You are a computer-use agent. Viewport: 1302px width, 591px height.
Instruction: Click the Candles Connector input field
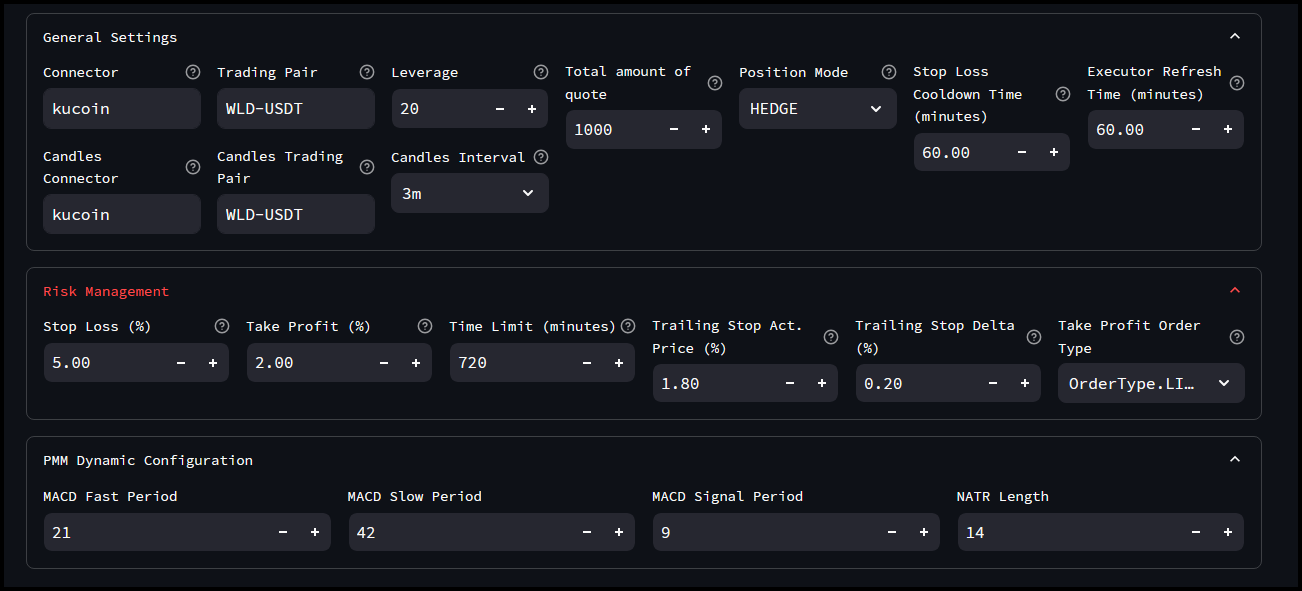tap(121, 214)
